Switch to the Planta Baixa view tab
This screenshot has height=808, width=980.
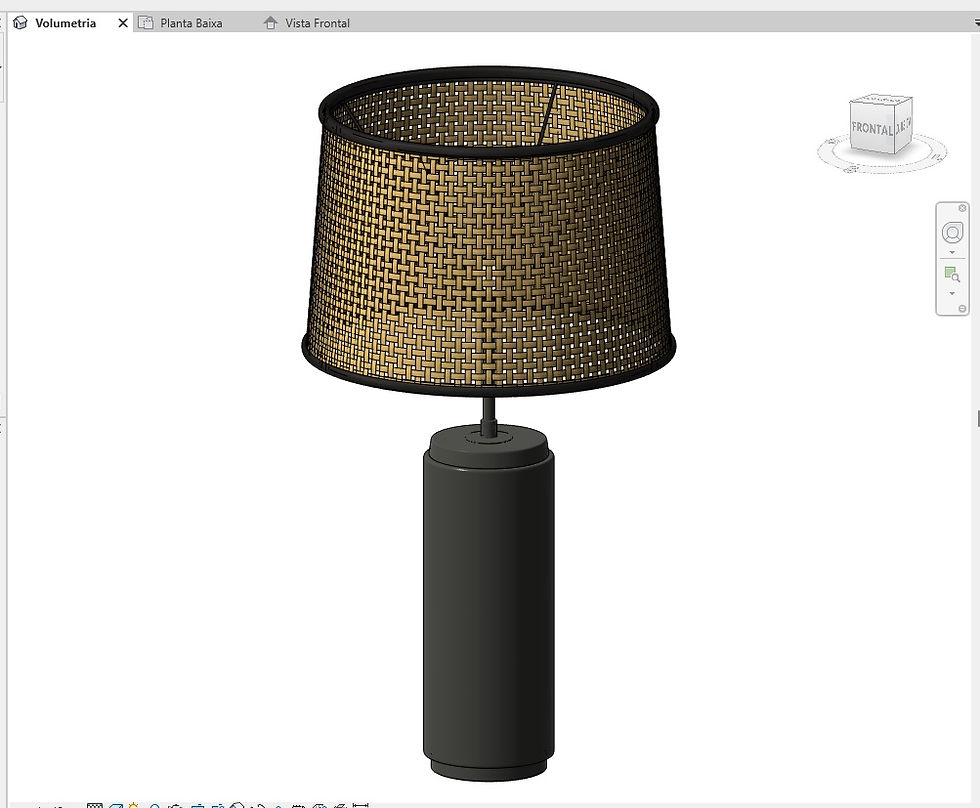click(x=191, y=23)
